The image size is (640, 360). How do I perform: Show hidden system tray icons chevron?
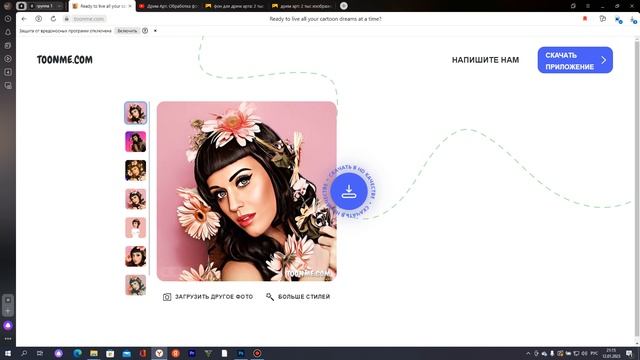pyautogui.click(x=528, y=353)
